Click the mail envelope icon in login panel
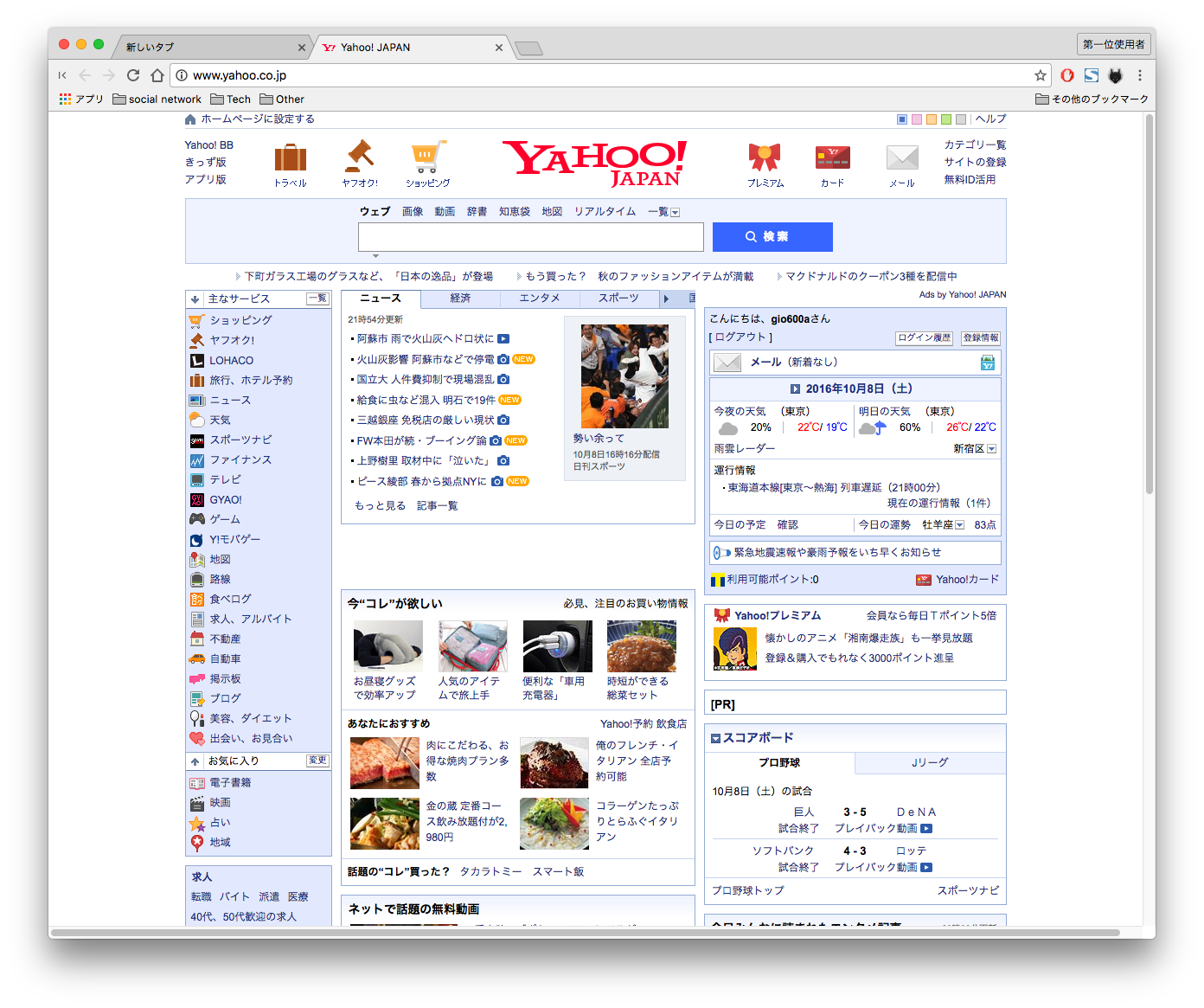The width and height of the screenshot is (1204, 1008). (x=727, y=363)
